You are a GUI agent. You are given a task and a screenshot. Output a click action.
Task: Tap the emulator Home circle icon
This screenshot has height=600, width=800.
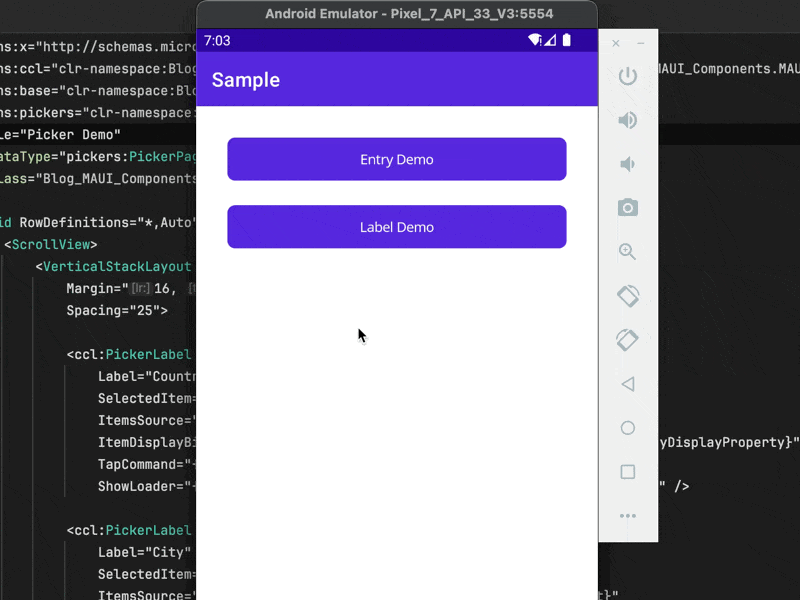[628, 428]
